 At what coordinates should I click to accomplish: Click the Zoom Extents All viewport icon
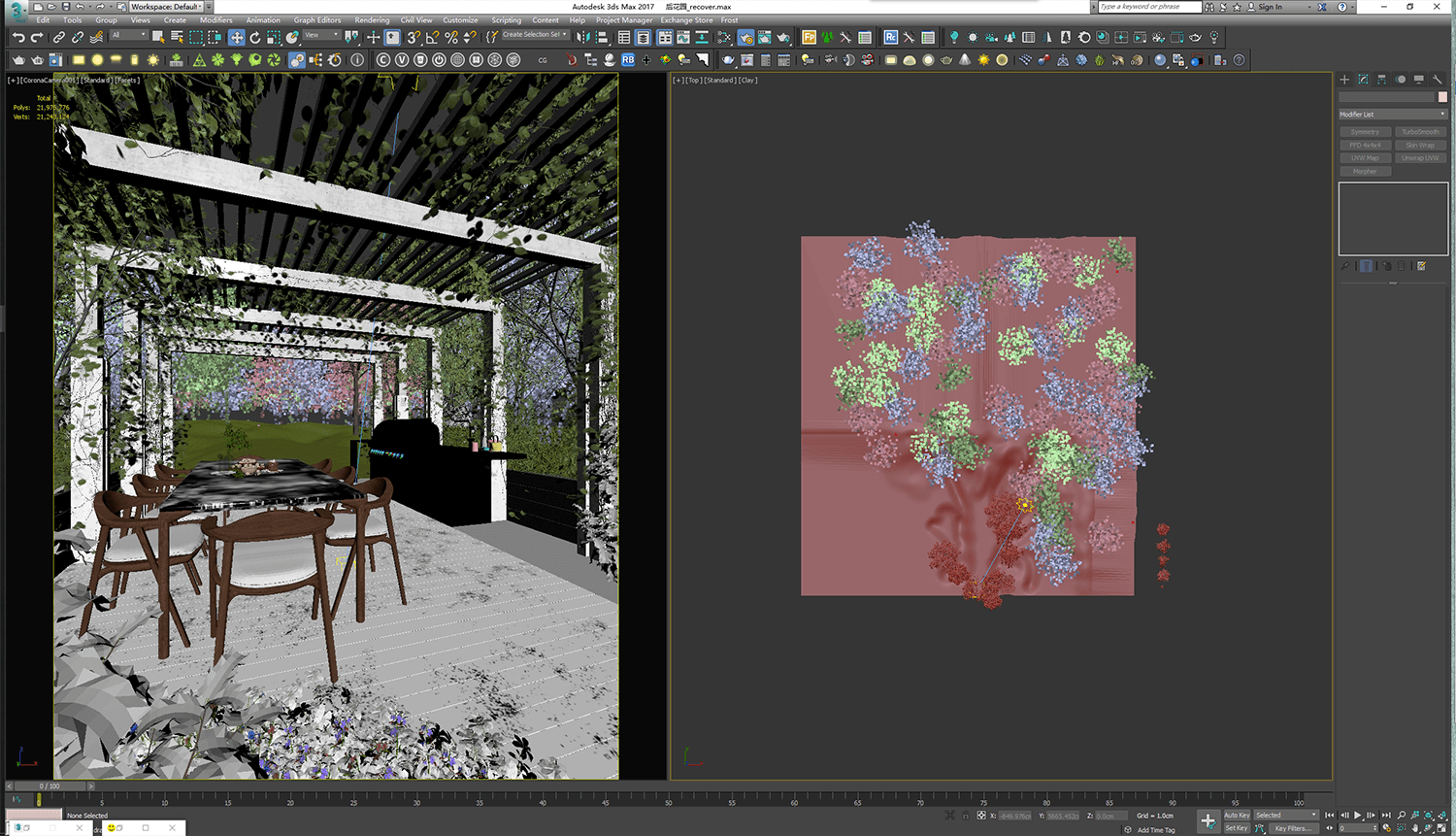(x=1442, y=815)
